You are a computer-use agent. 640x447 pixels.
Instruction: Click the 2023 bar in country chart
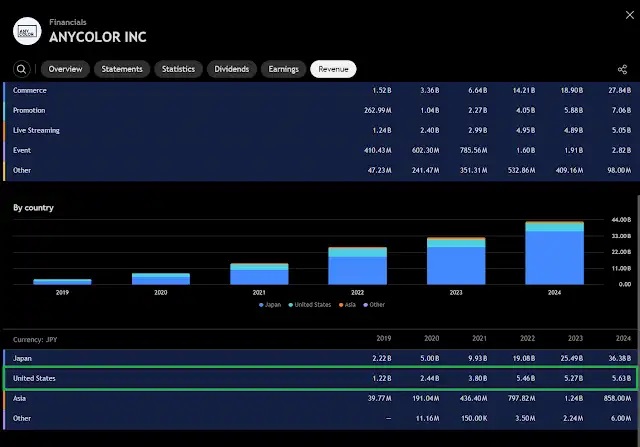456,261
